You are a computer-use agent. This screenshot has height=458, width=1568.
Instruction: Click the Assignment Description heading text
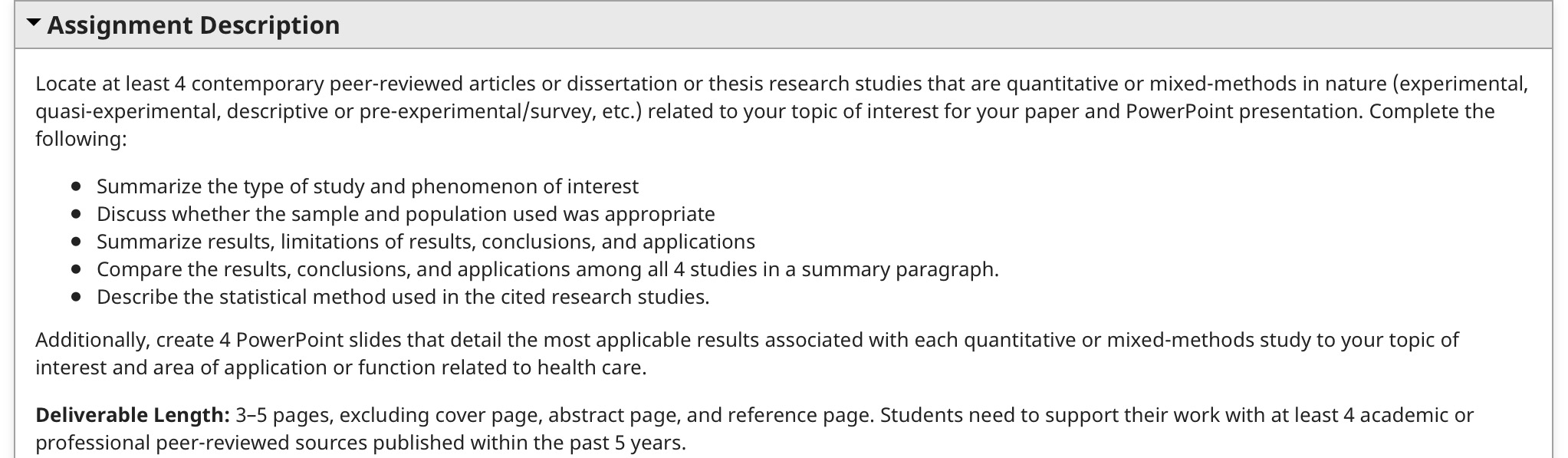[x=193, y=25]
